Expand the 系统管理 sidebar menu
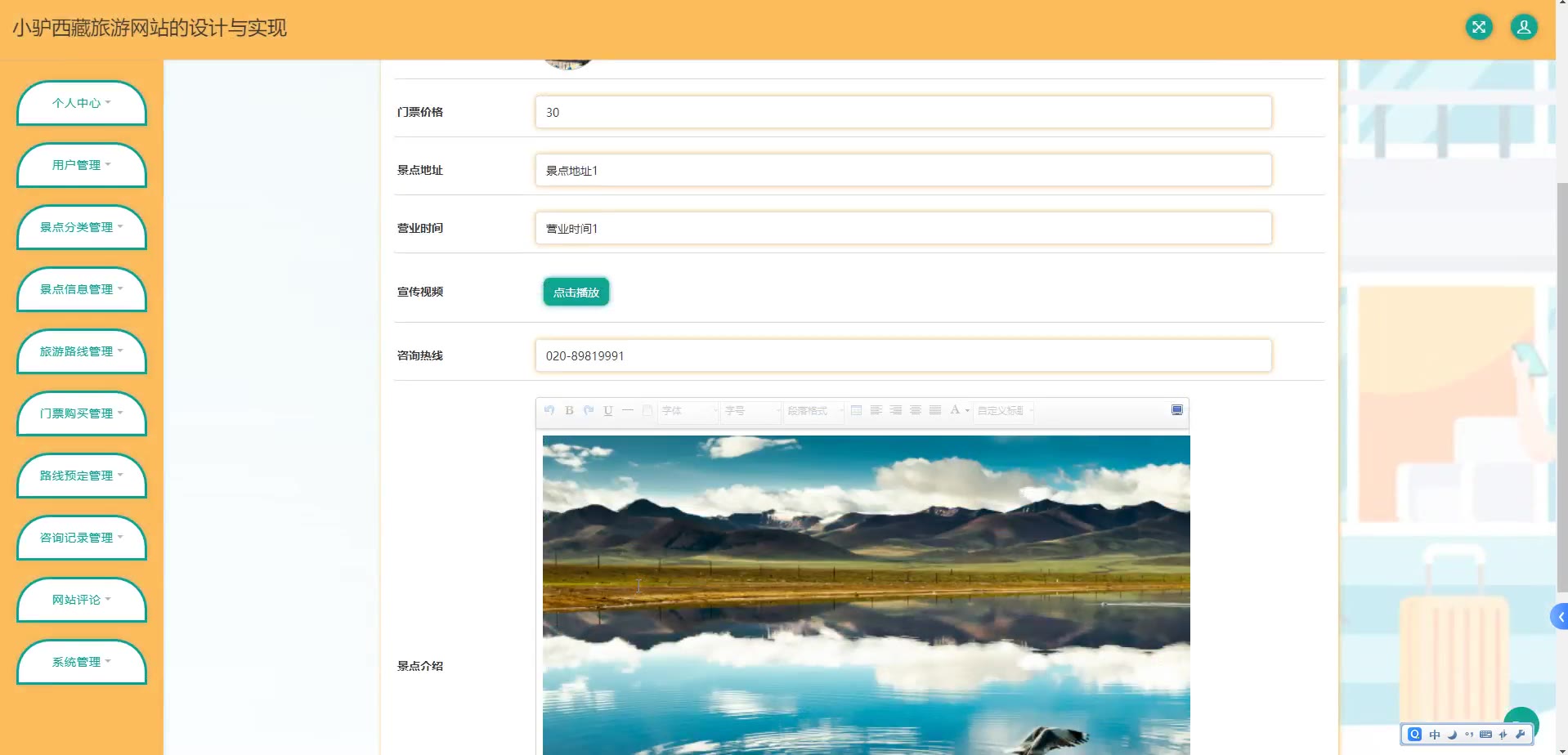Viewport: 1568px width, 755px height. (x=82, y=662)
